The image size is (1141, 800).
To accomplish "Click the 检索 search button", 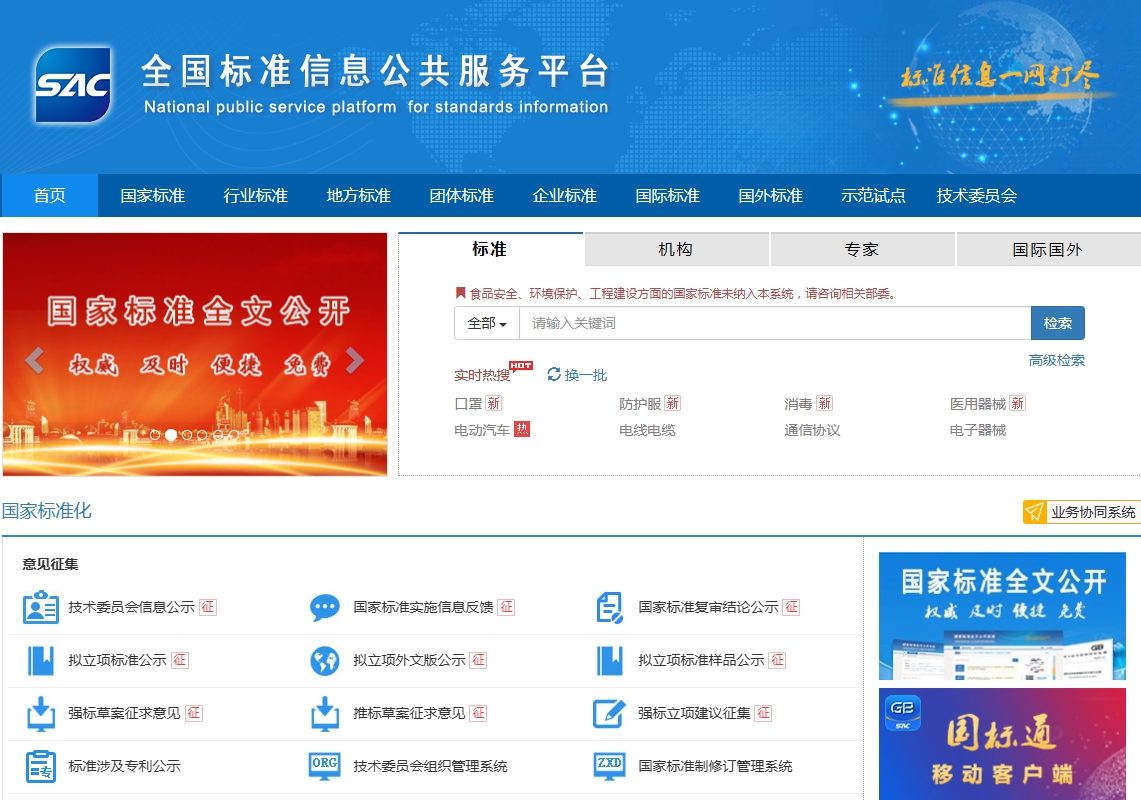I will click(1057, 323).
